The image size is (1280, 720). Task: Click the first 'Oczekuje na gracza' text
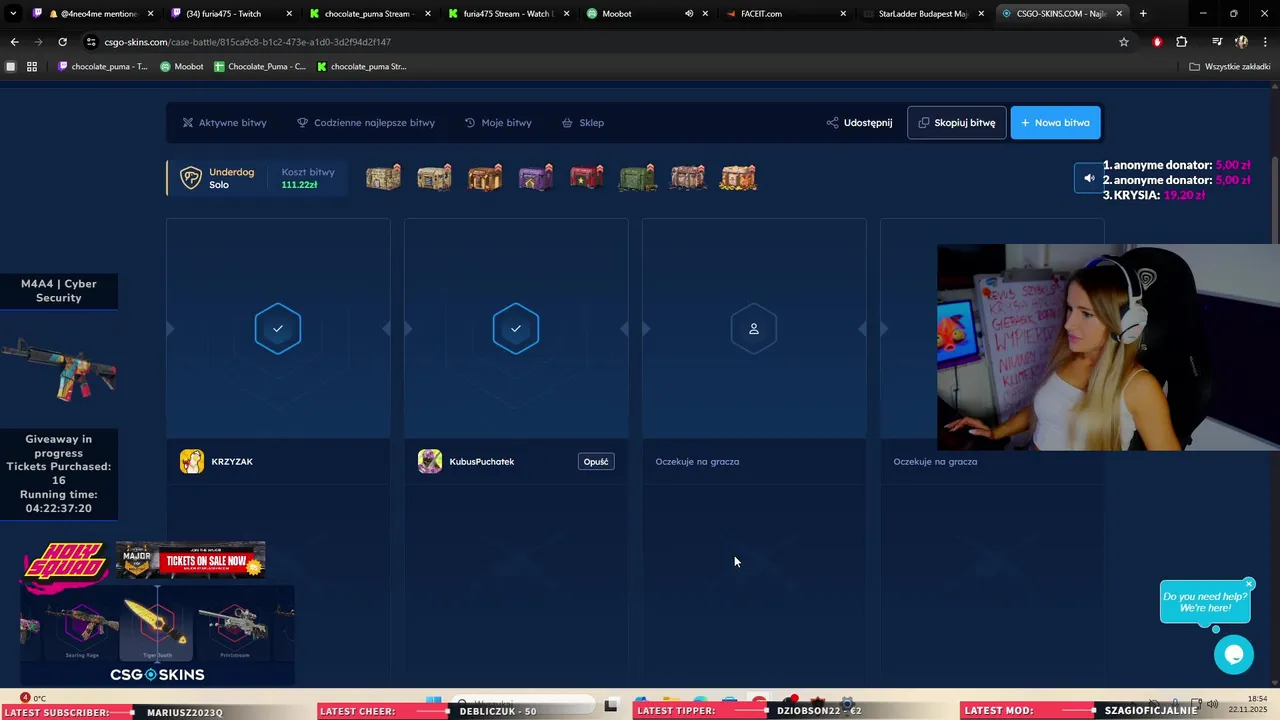point(697,462)
